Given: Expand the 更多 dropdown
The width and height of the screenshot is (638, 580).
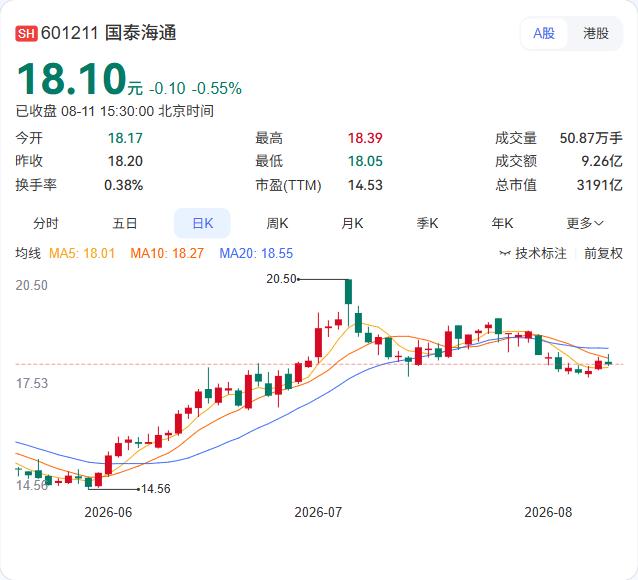Looking at the screenshot, I should (x=585, y=223).
